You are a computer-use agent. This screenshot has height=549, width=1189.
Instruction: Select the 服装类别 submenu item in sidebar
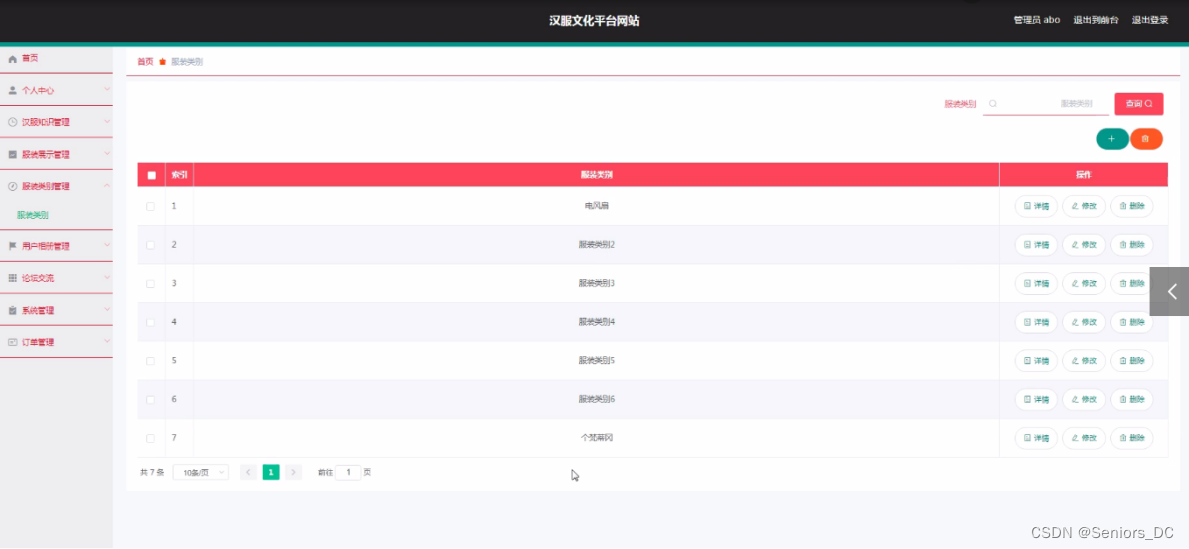pyautogui.click(x=33, y=215)
